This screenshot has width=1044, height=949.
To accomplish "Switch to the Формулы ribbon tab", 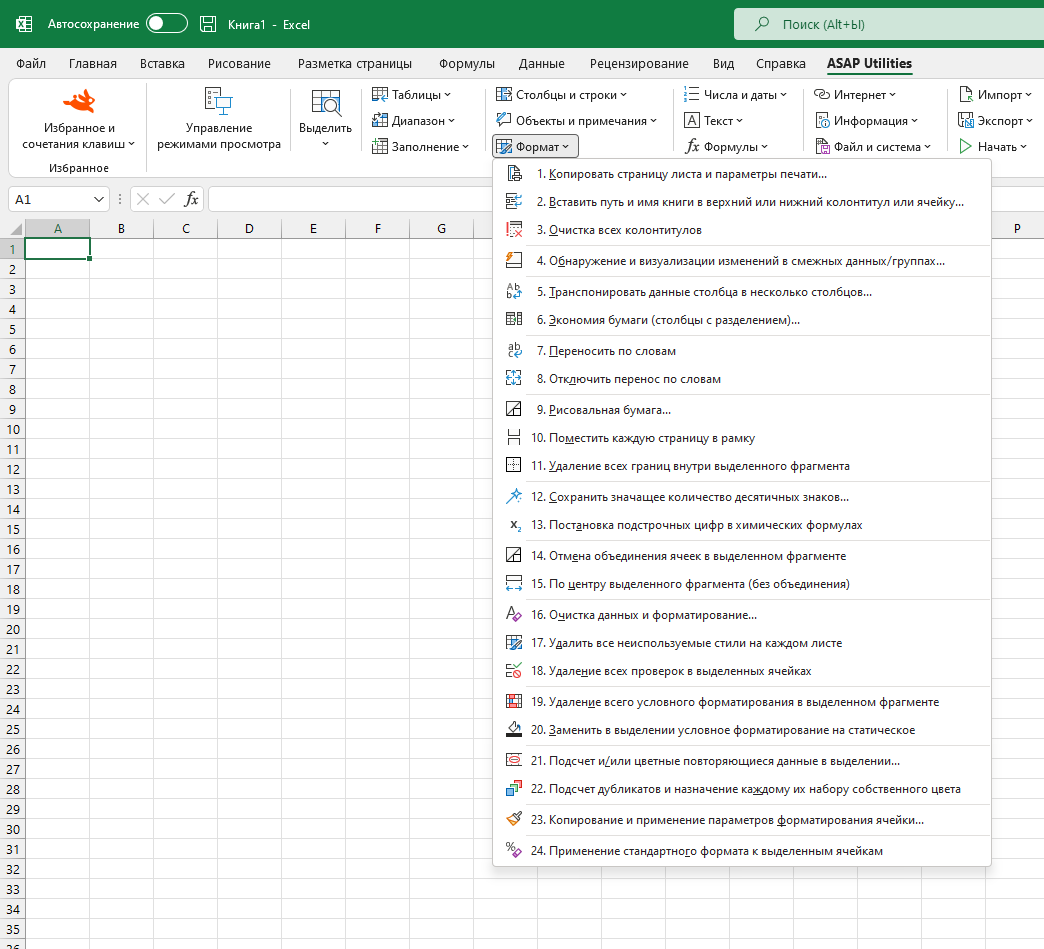I will 467,63.
